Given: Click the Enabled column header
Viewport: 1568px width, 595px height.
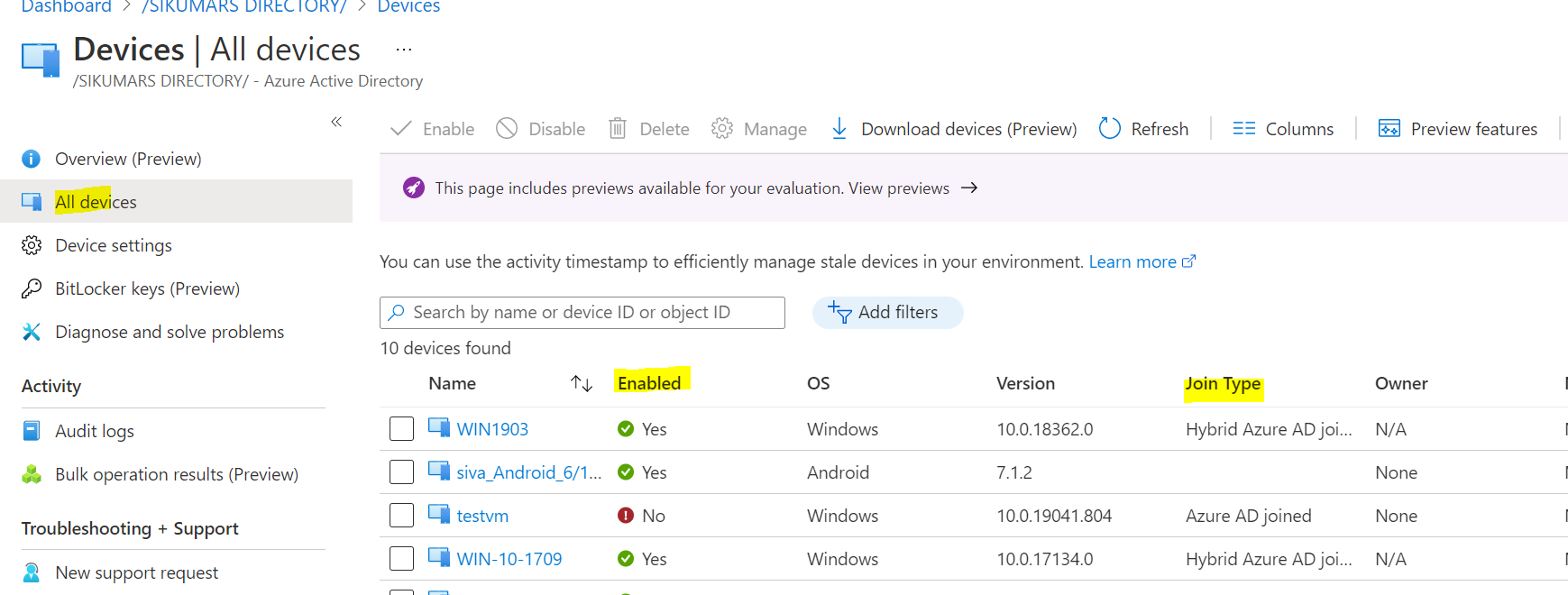Looking at the screenshot, I should [649, 383].
